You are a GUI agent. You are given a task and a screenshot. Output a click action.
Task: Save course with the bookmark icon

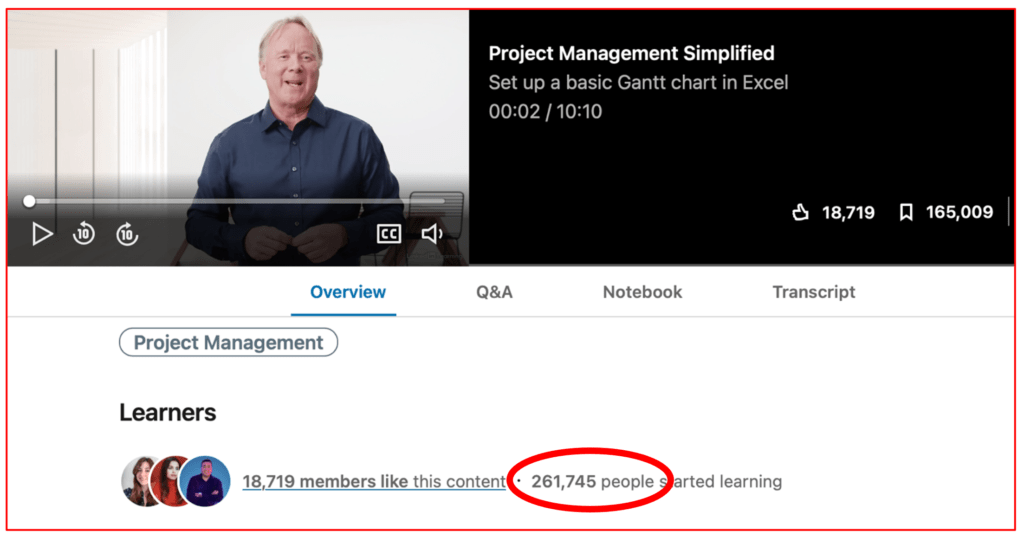[906, 212]
